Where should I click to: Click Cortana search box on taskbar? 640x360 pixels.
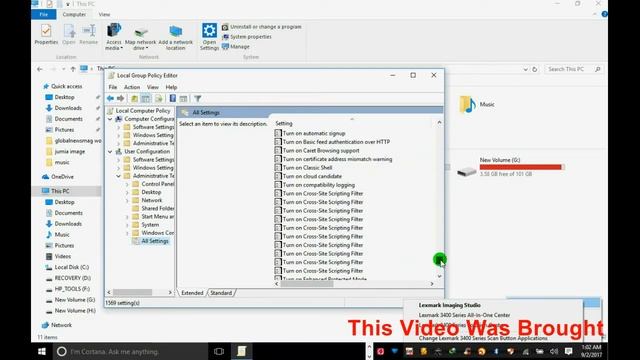(131, 351)
